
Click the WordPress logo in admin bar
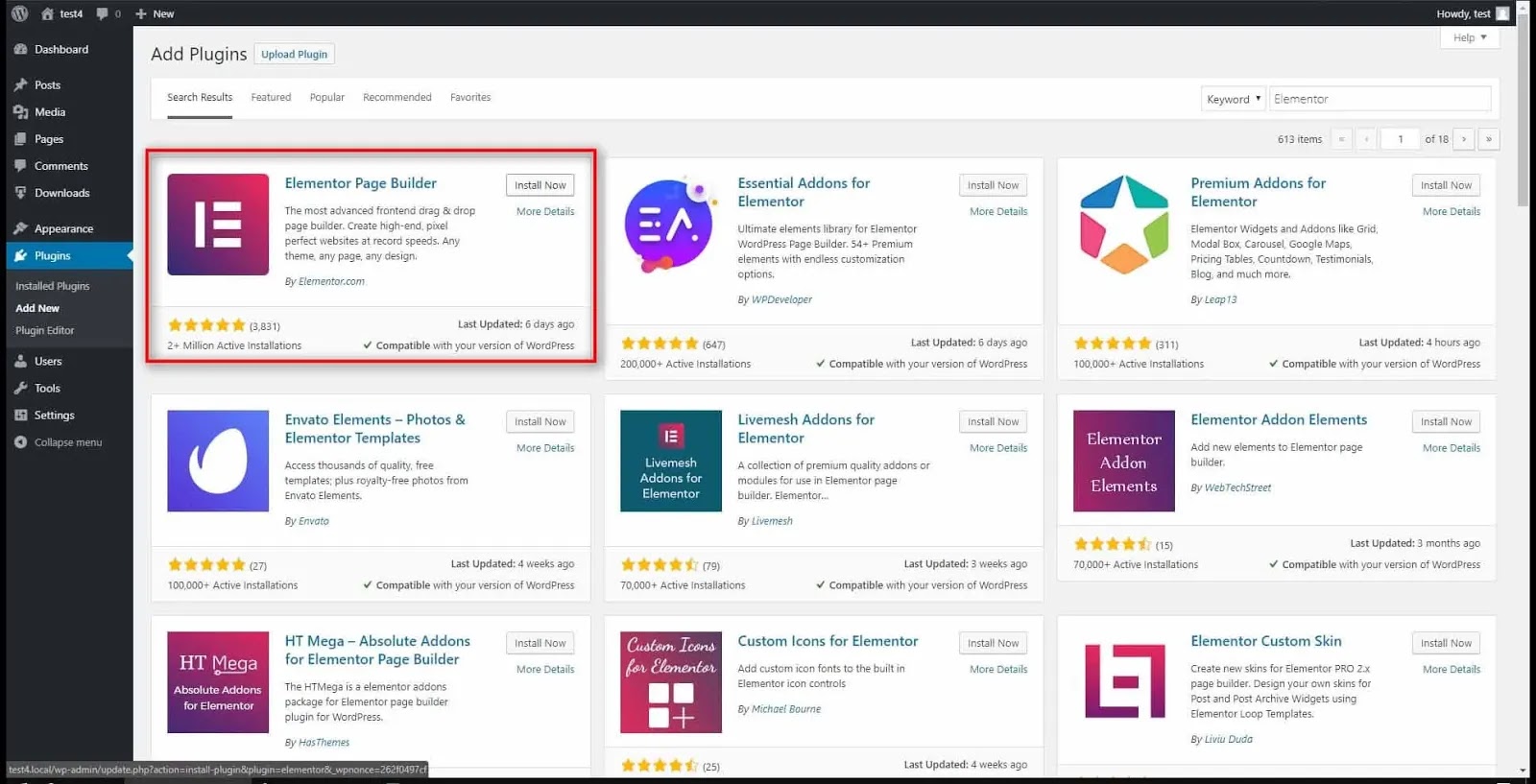pos(19,13)
